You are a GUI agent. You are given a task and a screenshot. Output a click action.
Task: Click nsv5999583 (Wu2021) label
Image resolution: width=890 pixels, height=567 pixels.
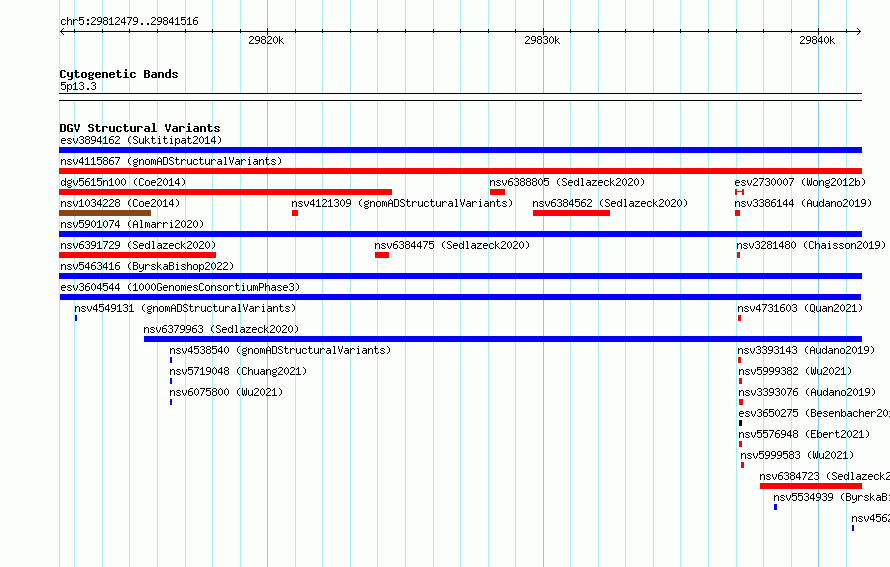797,455
